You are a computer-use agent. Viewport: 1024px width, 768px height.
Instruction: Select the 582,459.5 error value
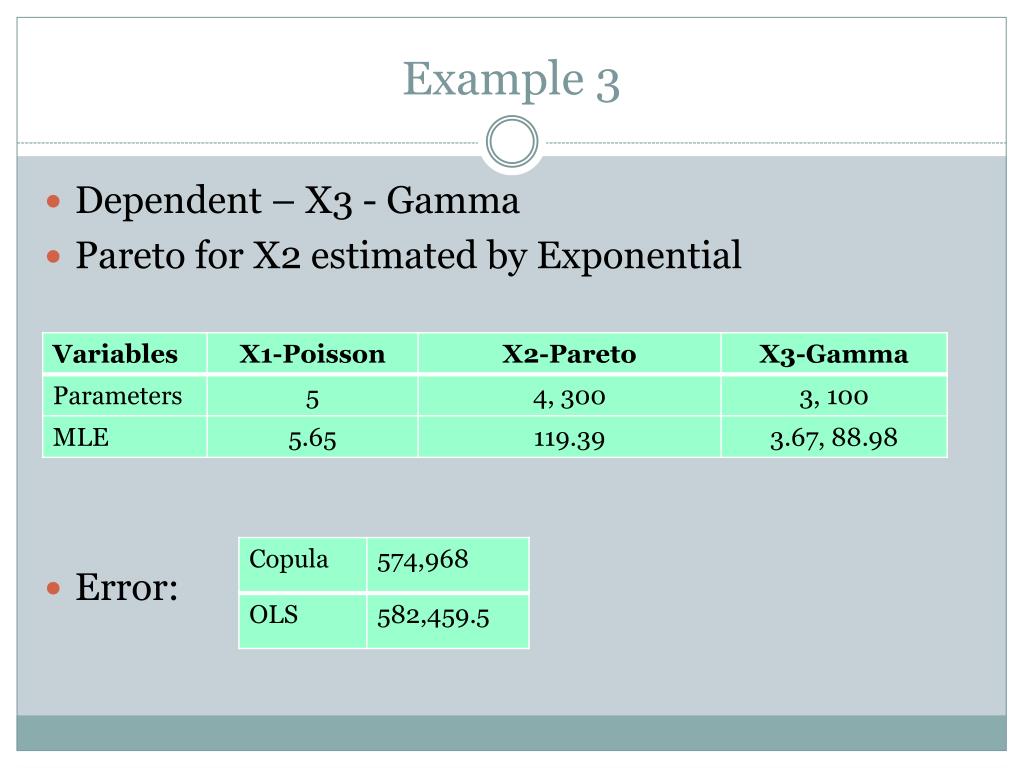coord(448,621)
